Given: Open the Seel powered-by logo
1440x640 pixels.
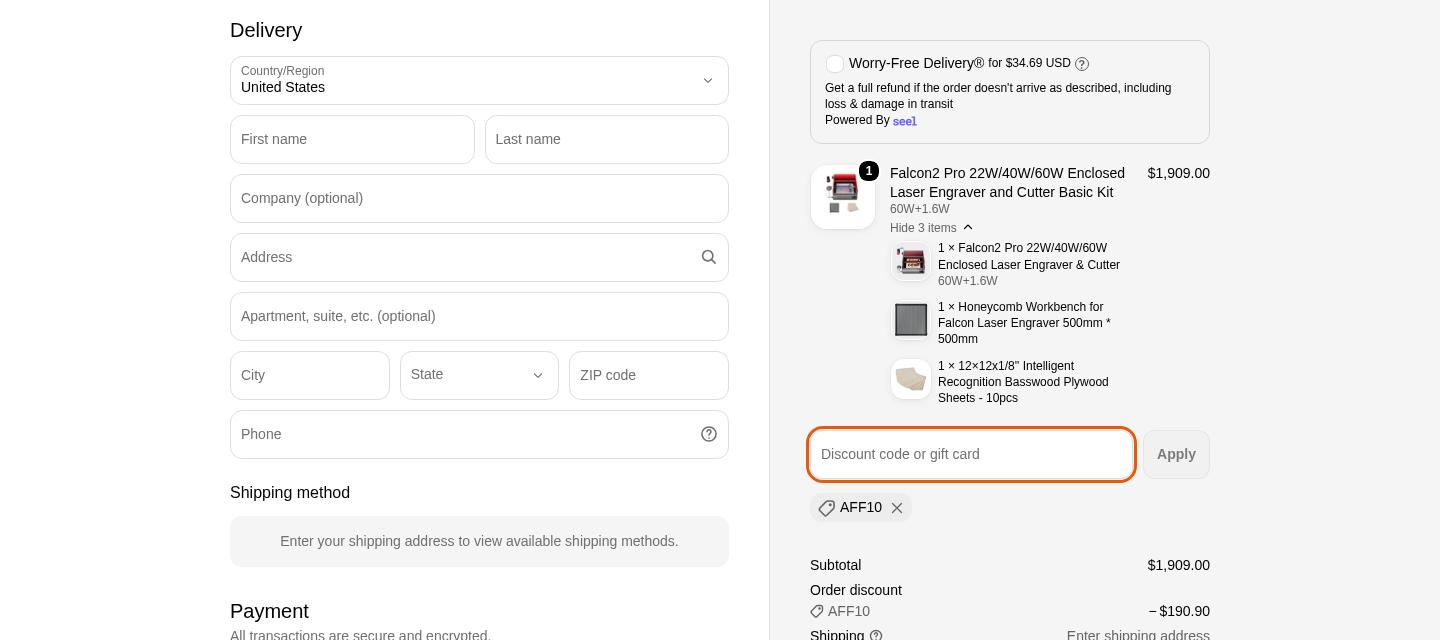Looking at the screenshot, I should tap(905, 121).
